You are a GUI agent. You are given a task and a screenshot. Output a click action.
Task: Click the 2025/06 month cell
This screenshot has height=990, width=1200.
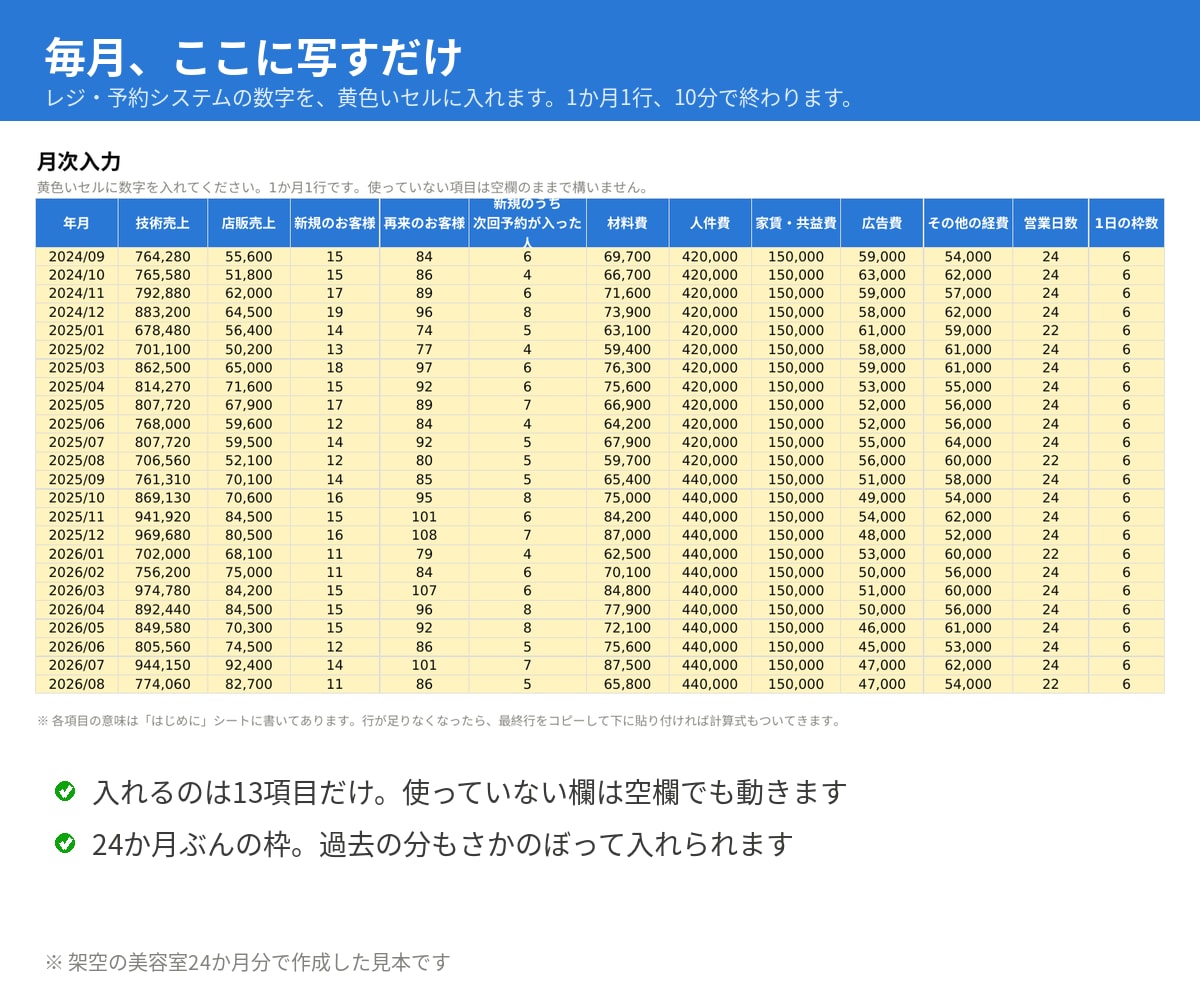pyautogui.click(x=77, y=424)
